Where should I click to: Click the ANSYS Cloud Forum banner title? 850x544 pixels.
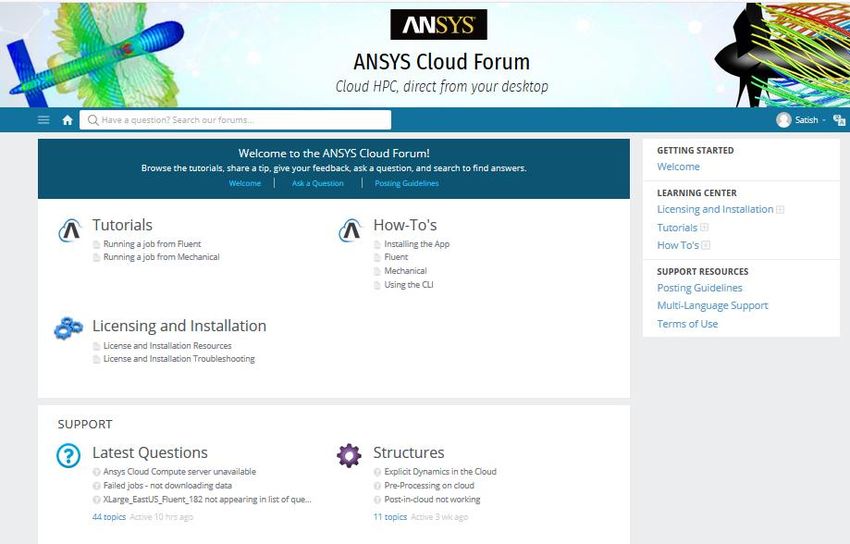coord(441,62)
